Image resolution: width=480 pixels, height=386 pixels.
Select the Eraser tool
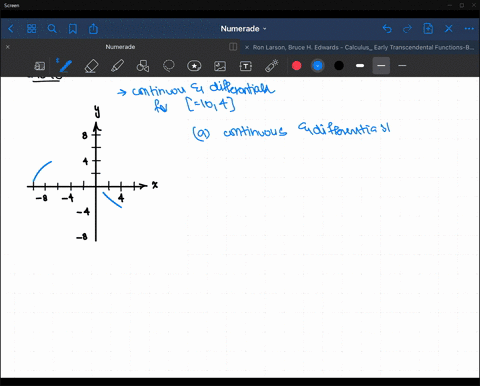[x=92, y=66]
